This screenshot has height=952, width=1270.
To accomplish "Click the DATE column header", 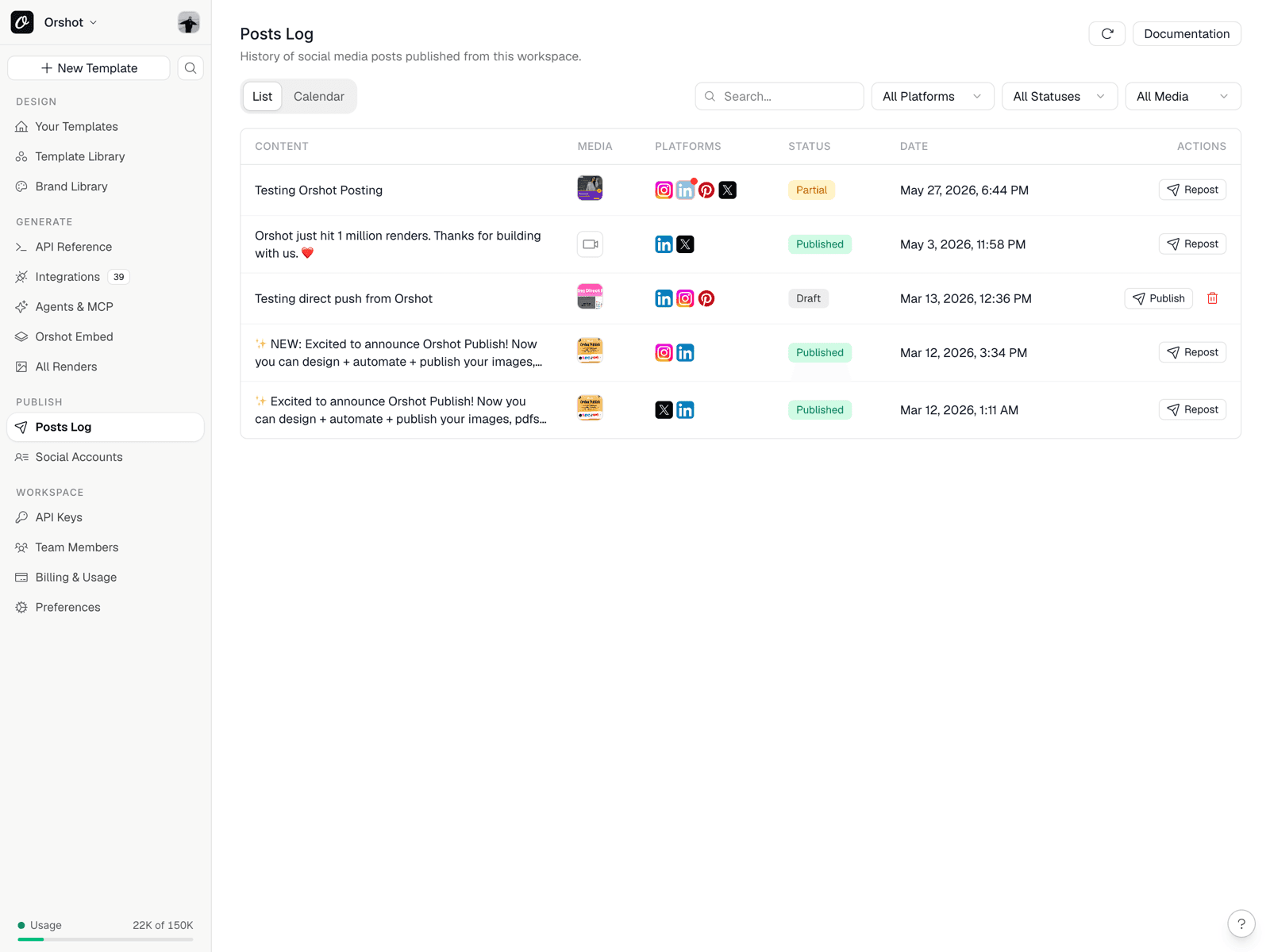I will [x=914, y=146].
